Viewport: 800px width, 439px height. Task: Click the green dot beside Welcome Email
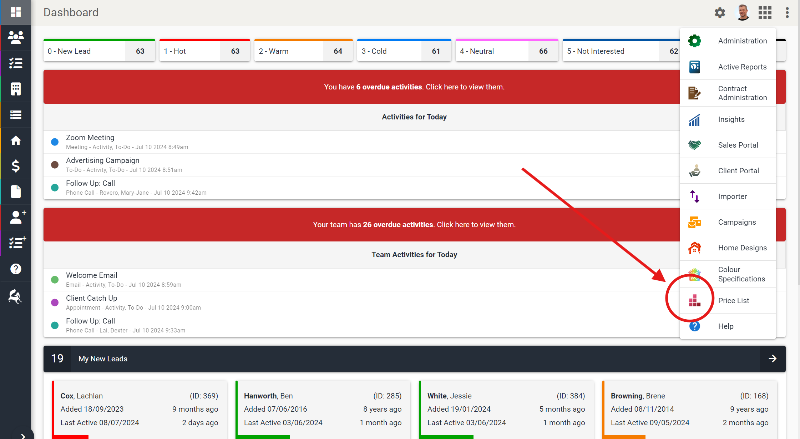point(55,280)
